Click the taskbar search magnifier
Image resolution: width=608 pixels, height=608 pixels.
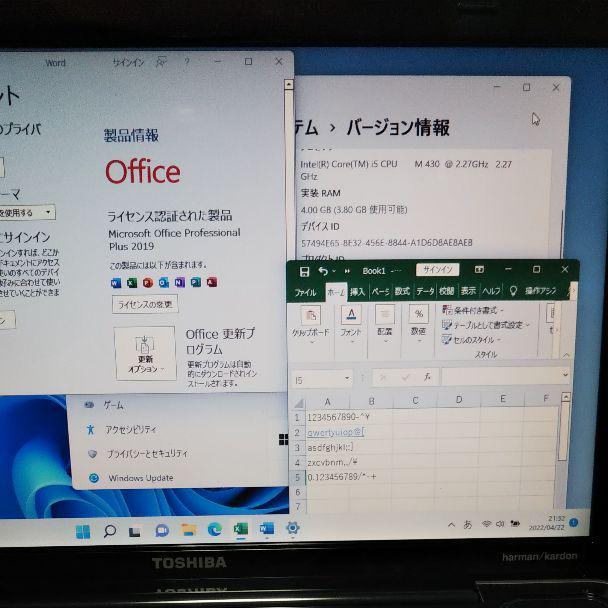click(110, 530)
